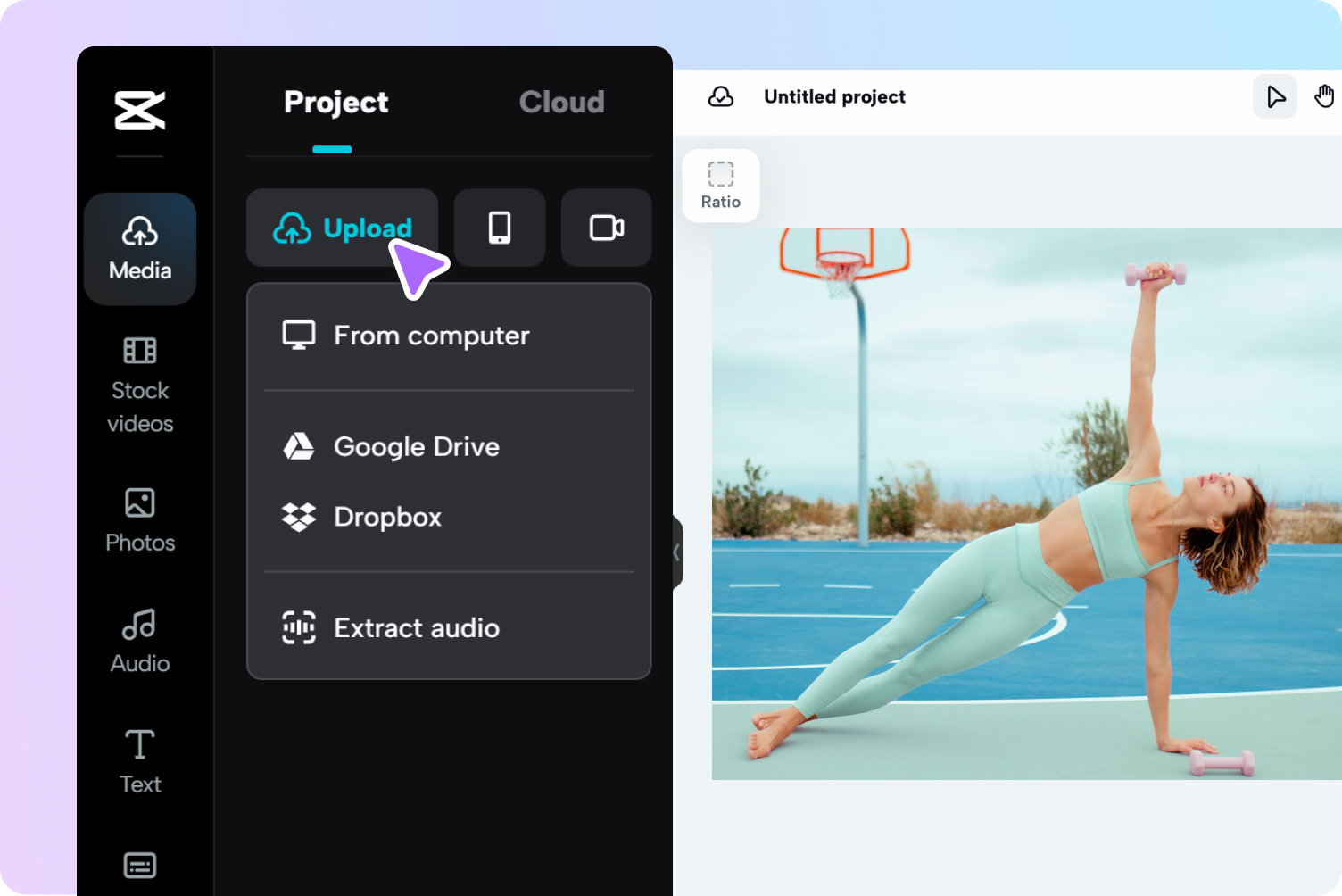Choose Extract audio from the menu
The width and height of the screenshot is (1342, 896).
pyautogui.click(x=416, y=627)
